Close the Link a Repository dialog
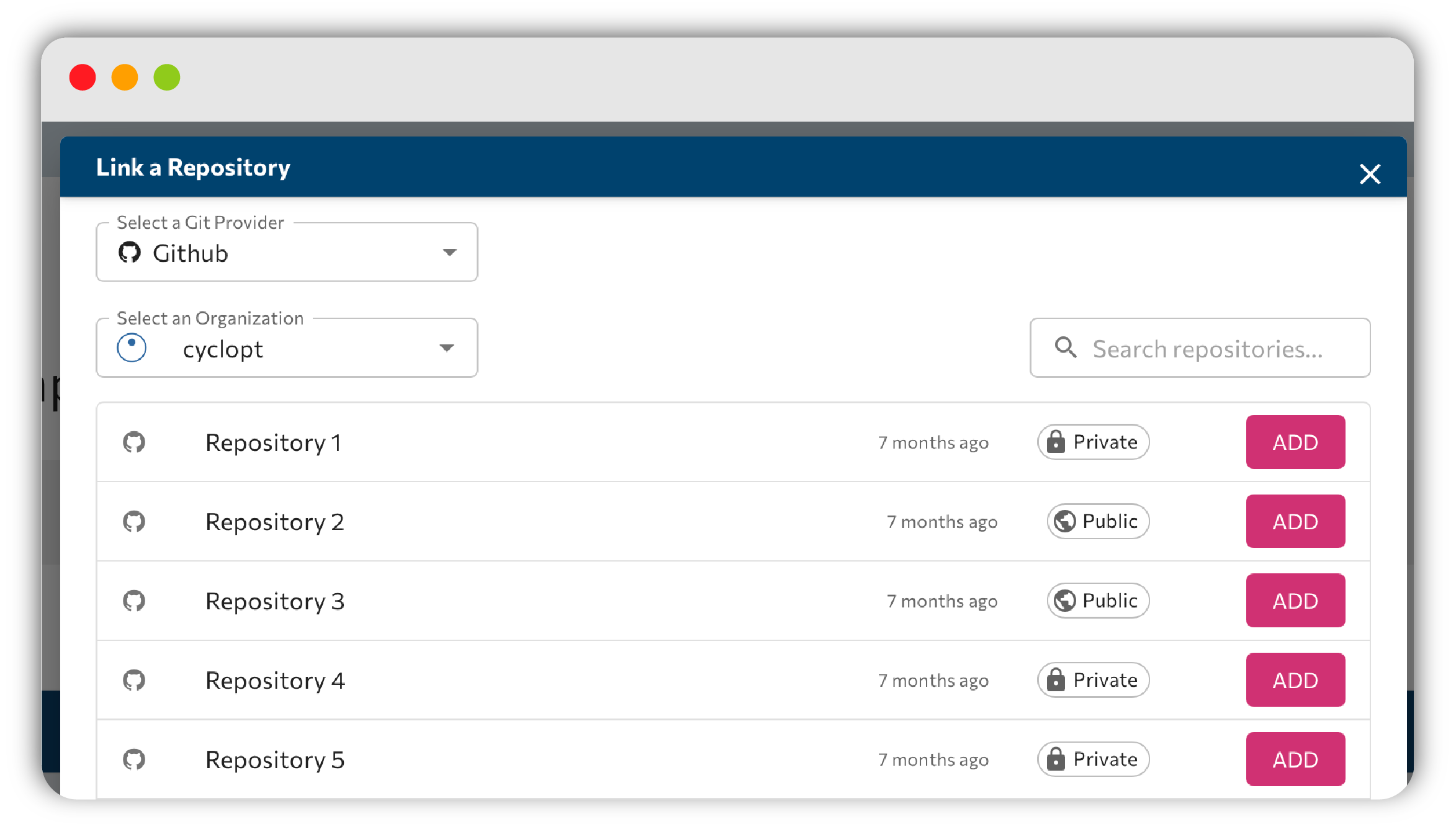This screenshot has width=1456, height=824. tap(1369, 174)
